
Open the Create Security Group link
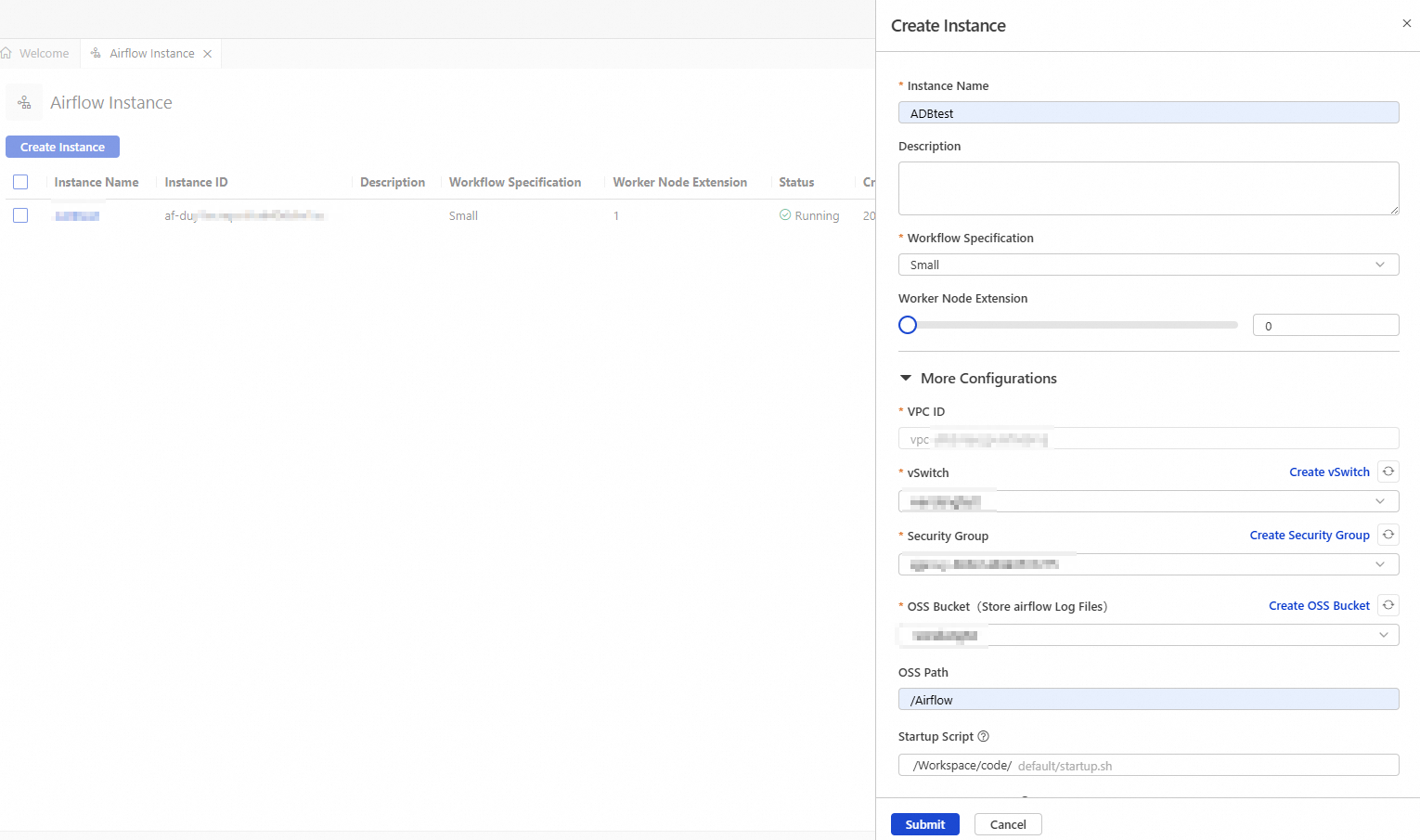(x=1309, y=536)
